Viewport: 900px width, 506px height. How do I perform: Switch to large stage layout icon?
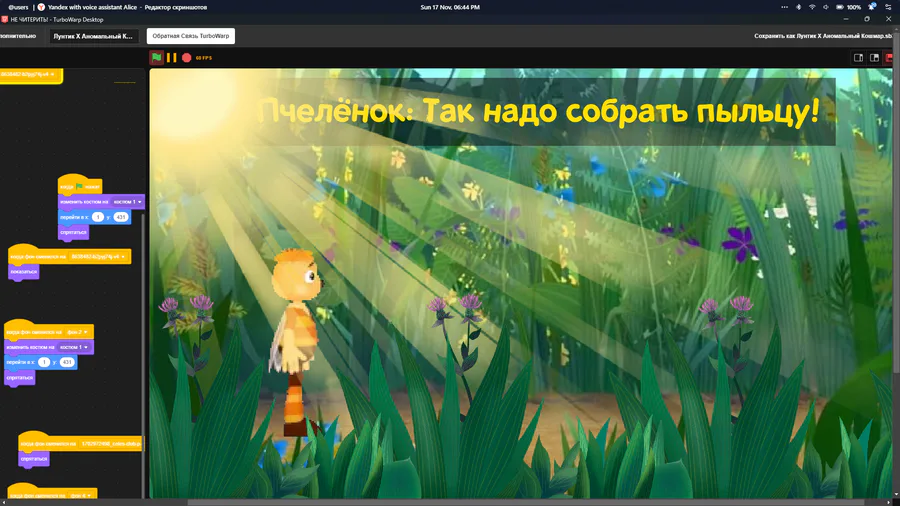pos(874,57)
